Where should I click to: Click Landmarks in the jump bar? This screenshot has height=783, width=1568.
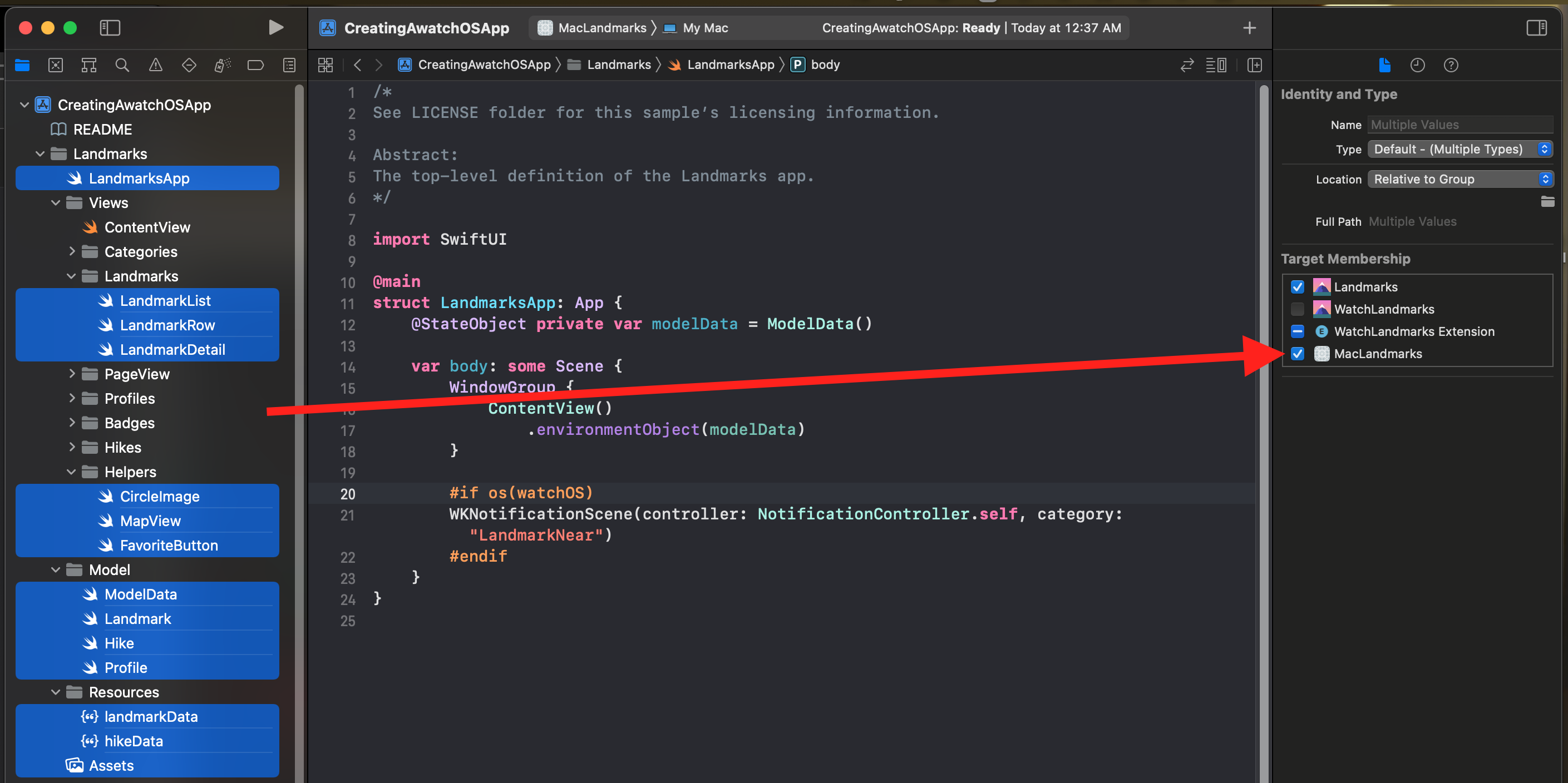point(618,65)
